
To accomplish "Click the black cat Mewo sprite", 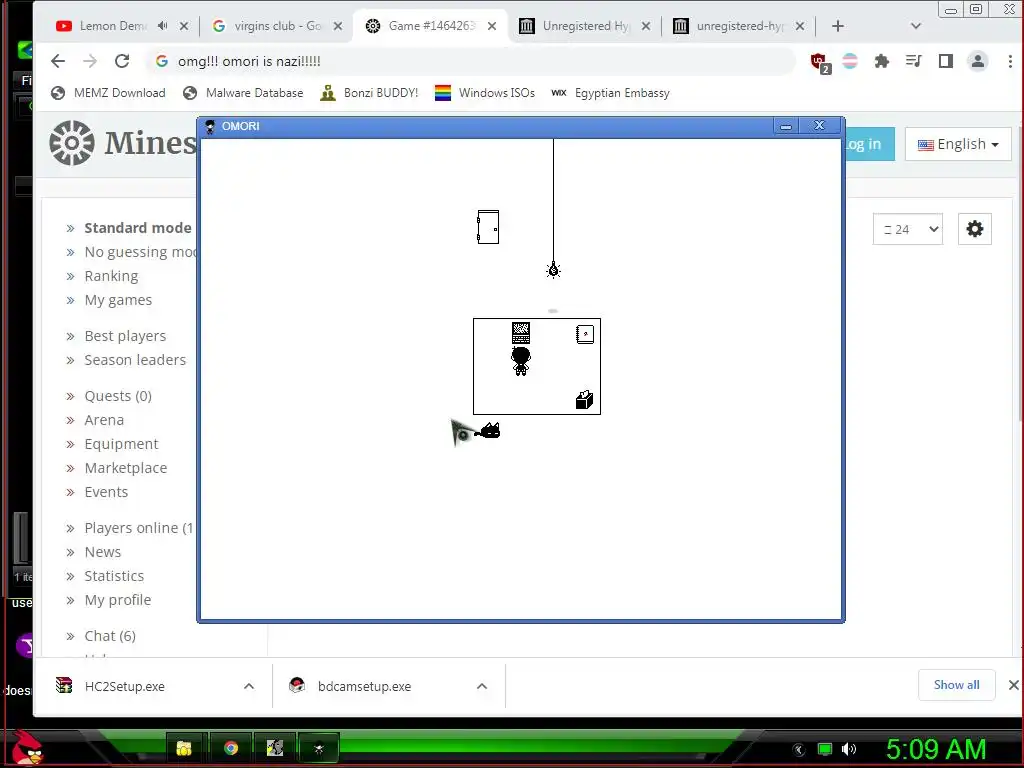I will (x=488, y=430).
